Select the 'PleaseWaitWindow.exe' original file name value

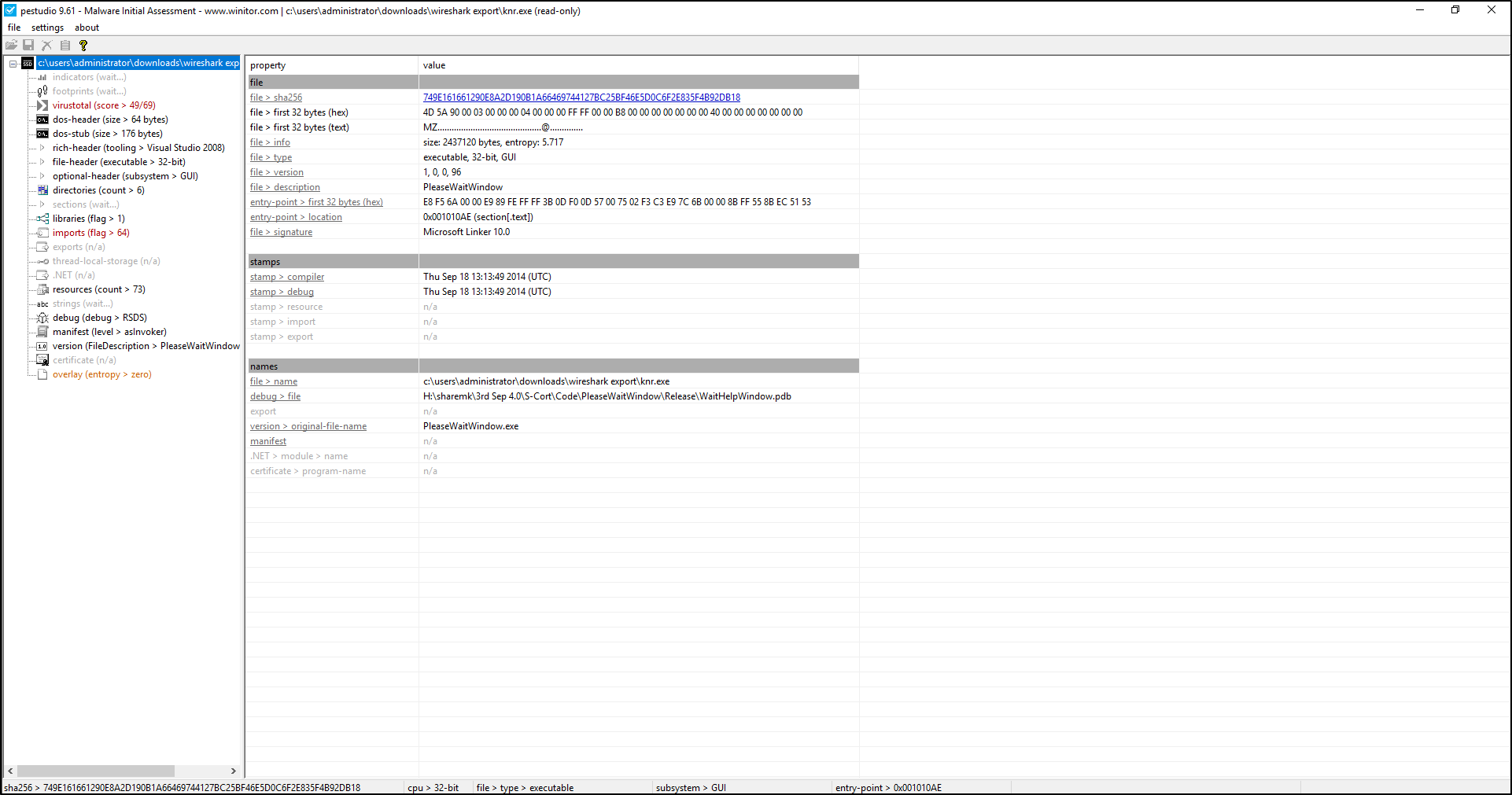click(470, 426)
